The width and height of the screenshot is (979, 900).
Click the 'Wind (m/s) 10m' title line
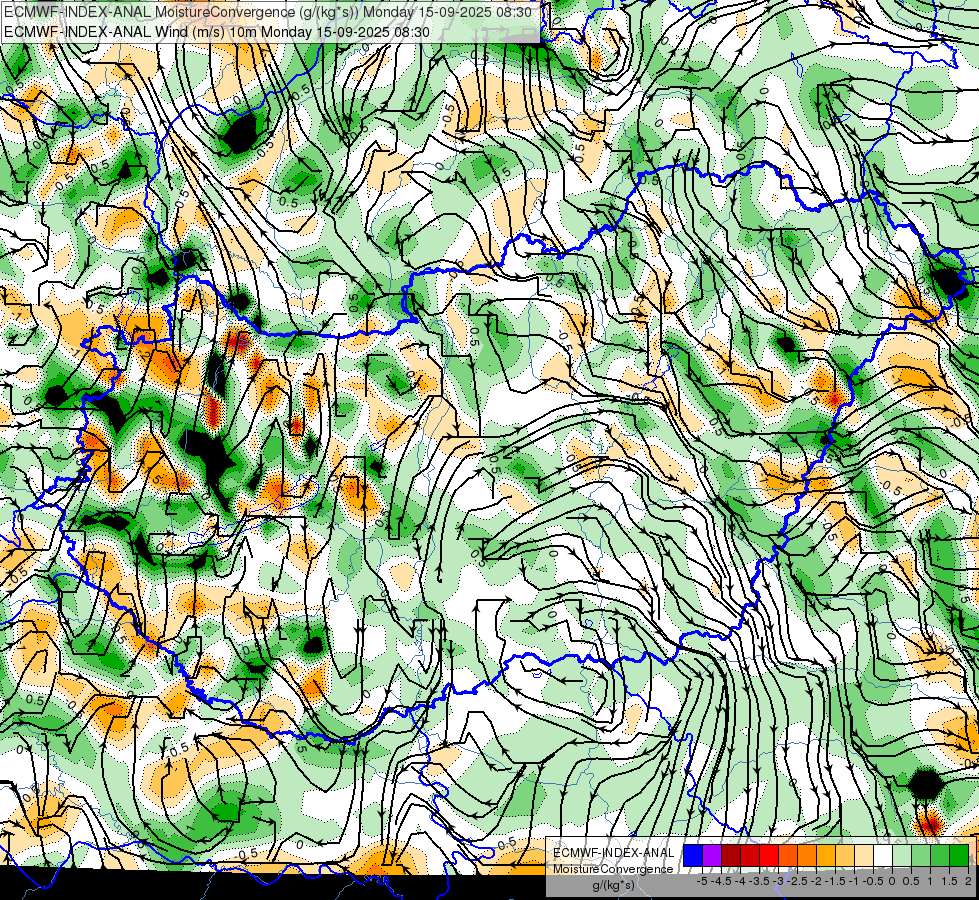pyautogui.click(x=217, y=31)
